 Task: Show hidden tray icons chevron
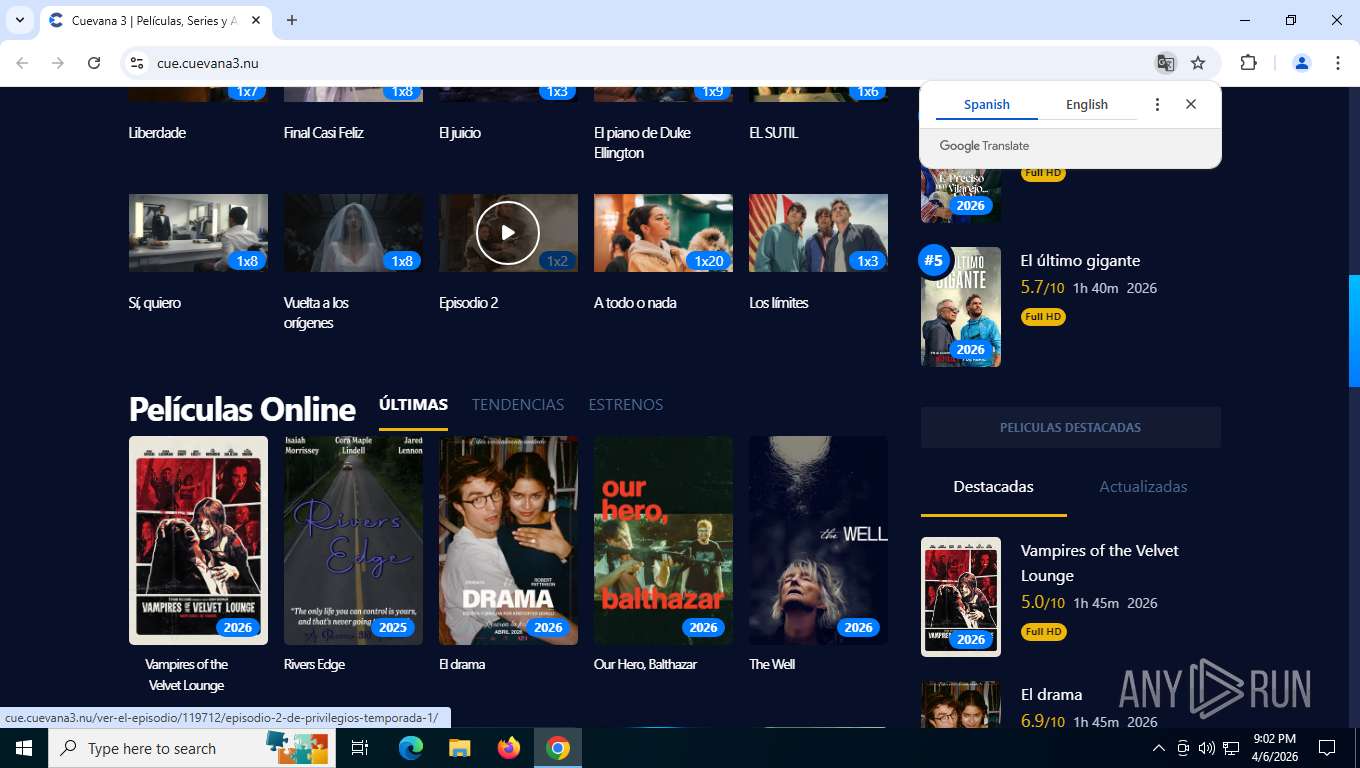1158,748
